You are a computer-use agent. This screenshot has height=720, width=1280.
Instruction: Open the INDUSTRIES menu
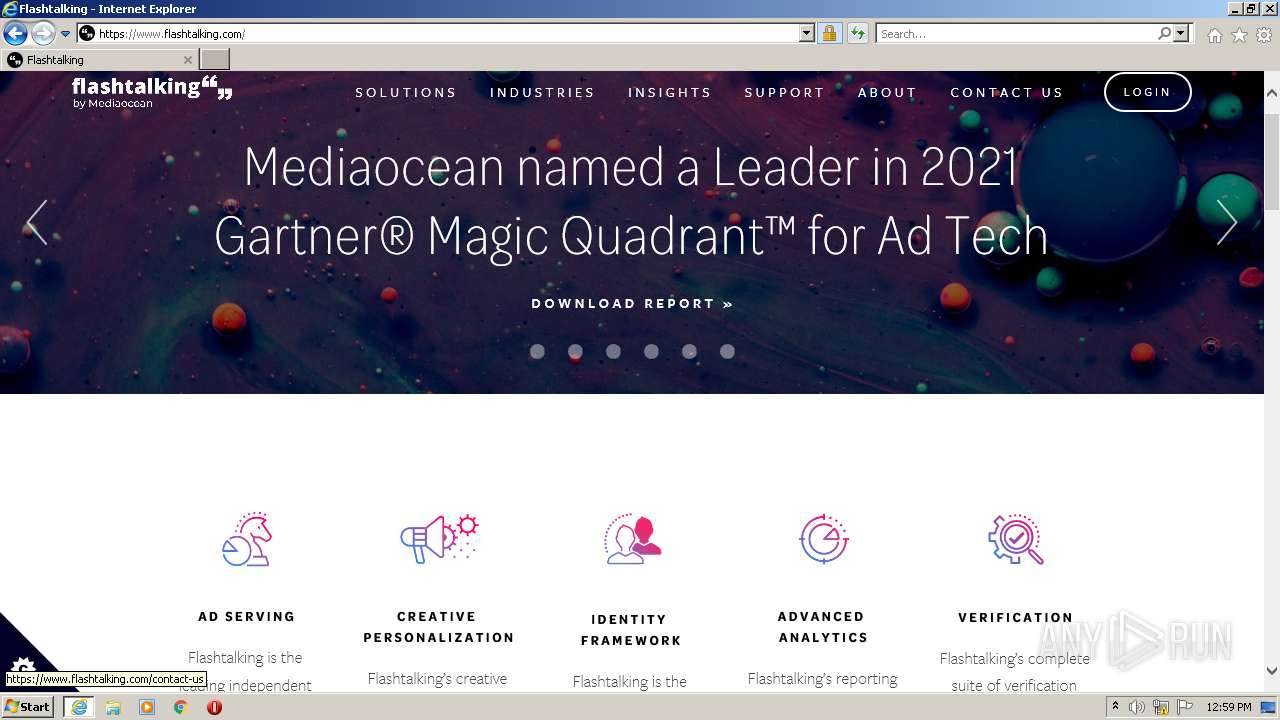[542, 92]
